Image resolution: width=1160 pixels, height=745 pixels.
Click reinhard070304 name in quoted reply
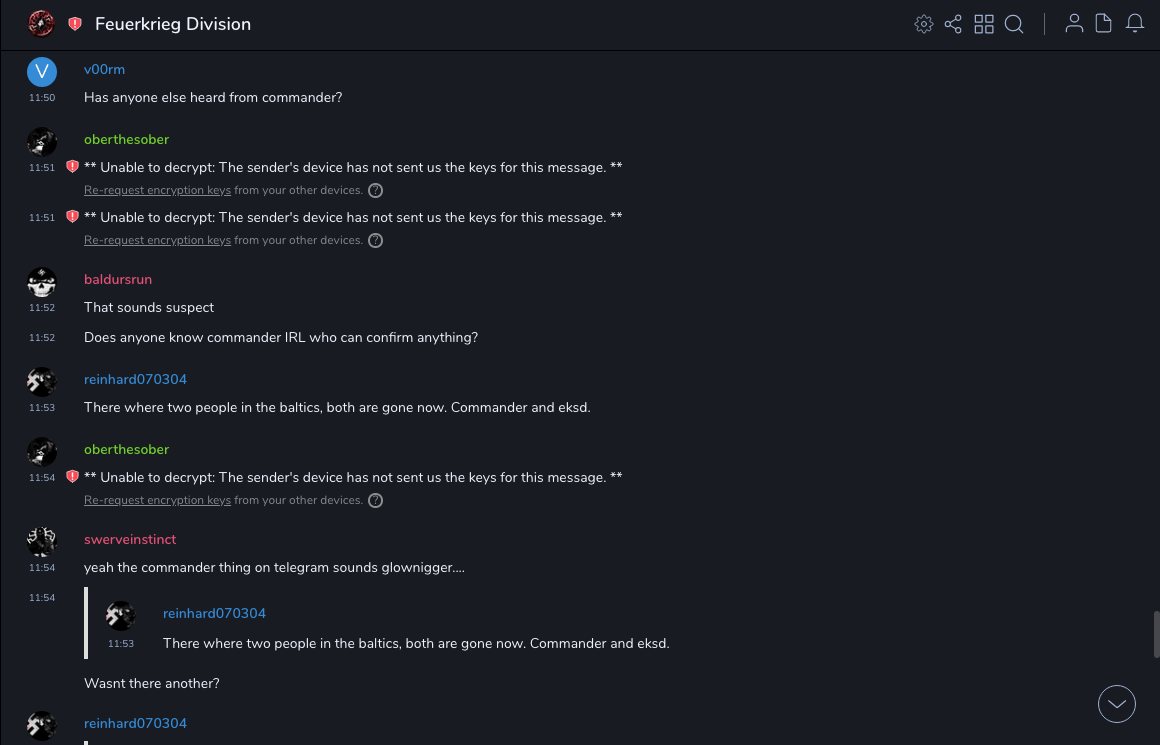214,613
